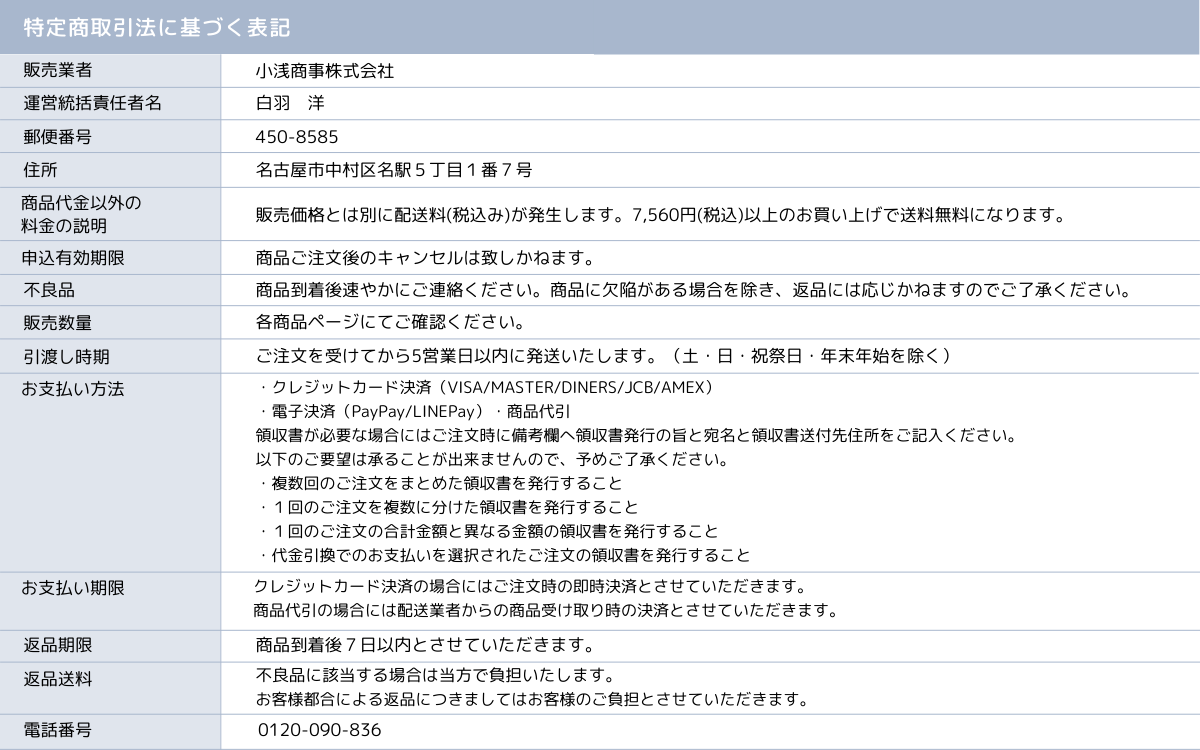
Task: Click the 申込有効期限 label
Action: [x=73, y=258]
